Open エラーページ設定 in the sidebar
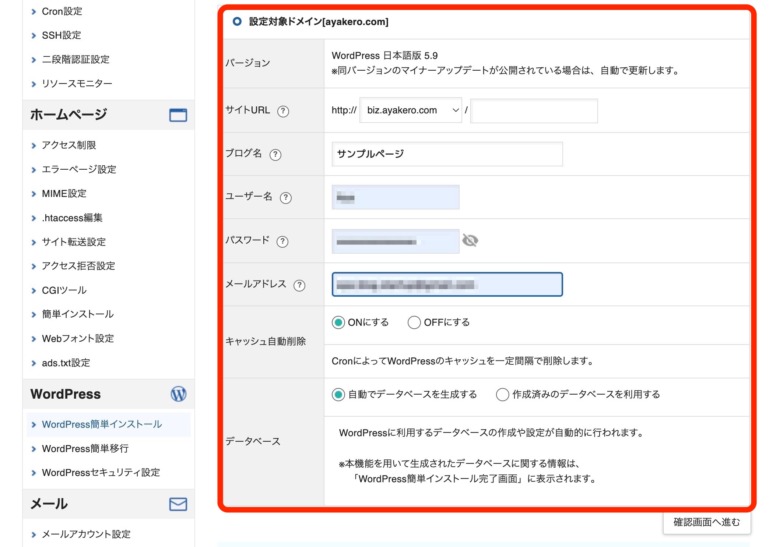Image resolution: width=780 pixels, height=547 pixels. tap(79, 170)
